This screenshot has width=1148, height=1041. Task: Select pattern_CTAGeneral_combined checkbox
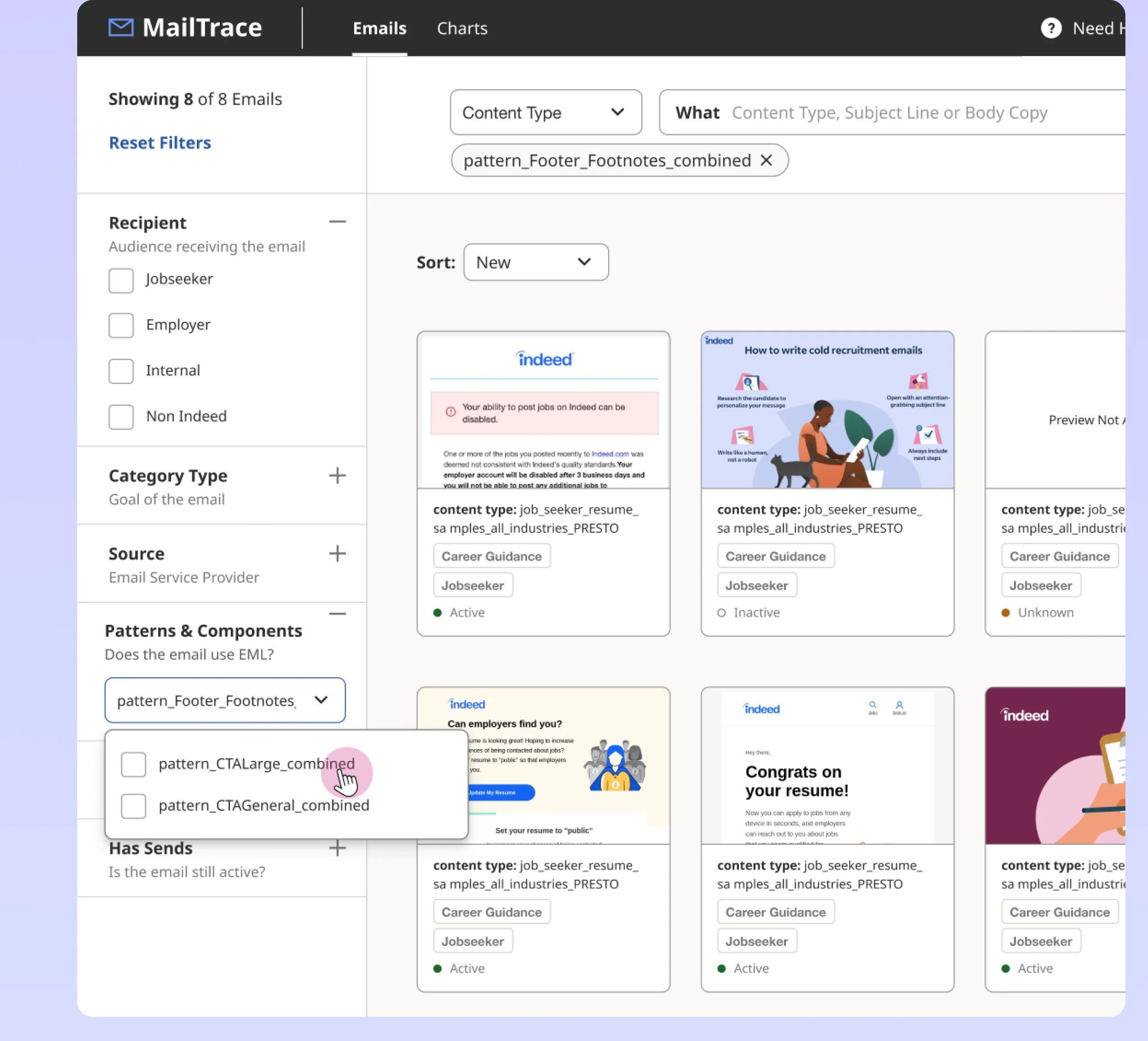[133, 806]
